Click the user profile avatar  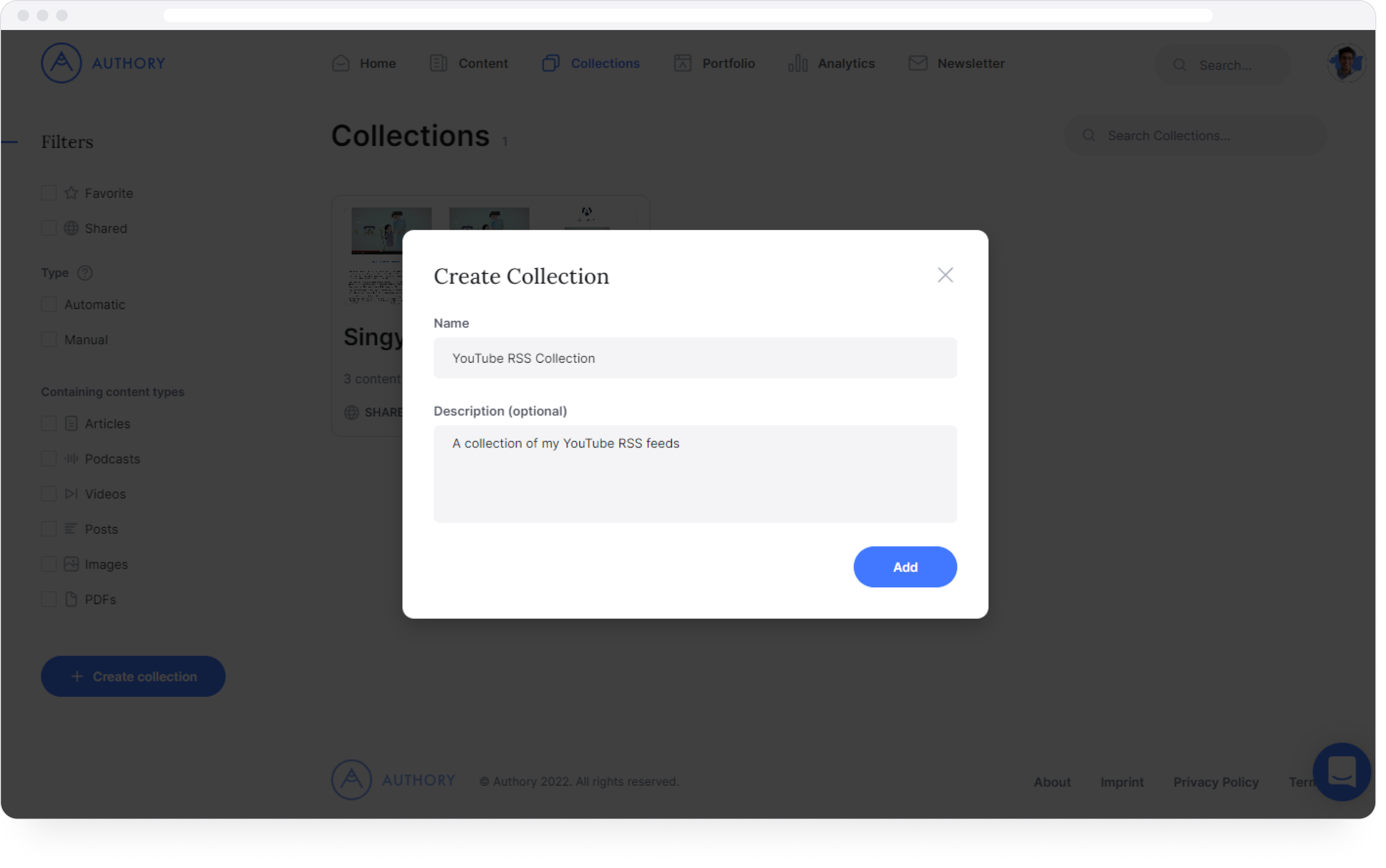[1346, 63]
